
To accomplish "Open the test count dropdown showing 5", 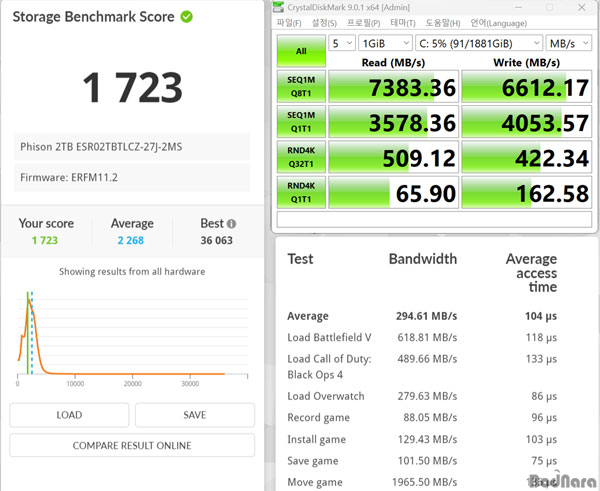I will pos(342,43).
